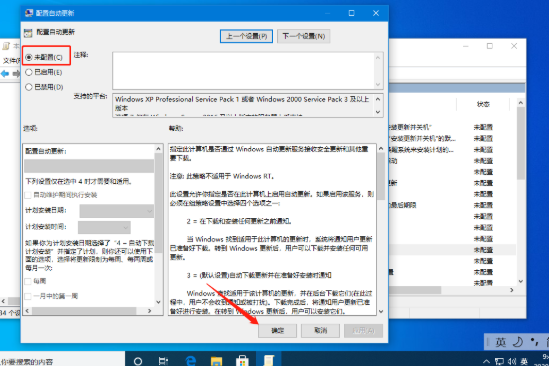Click right arrow of background horizontal scrollbar
Screen dimensions: 549x366
coord(512,290)
